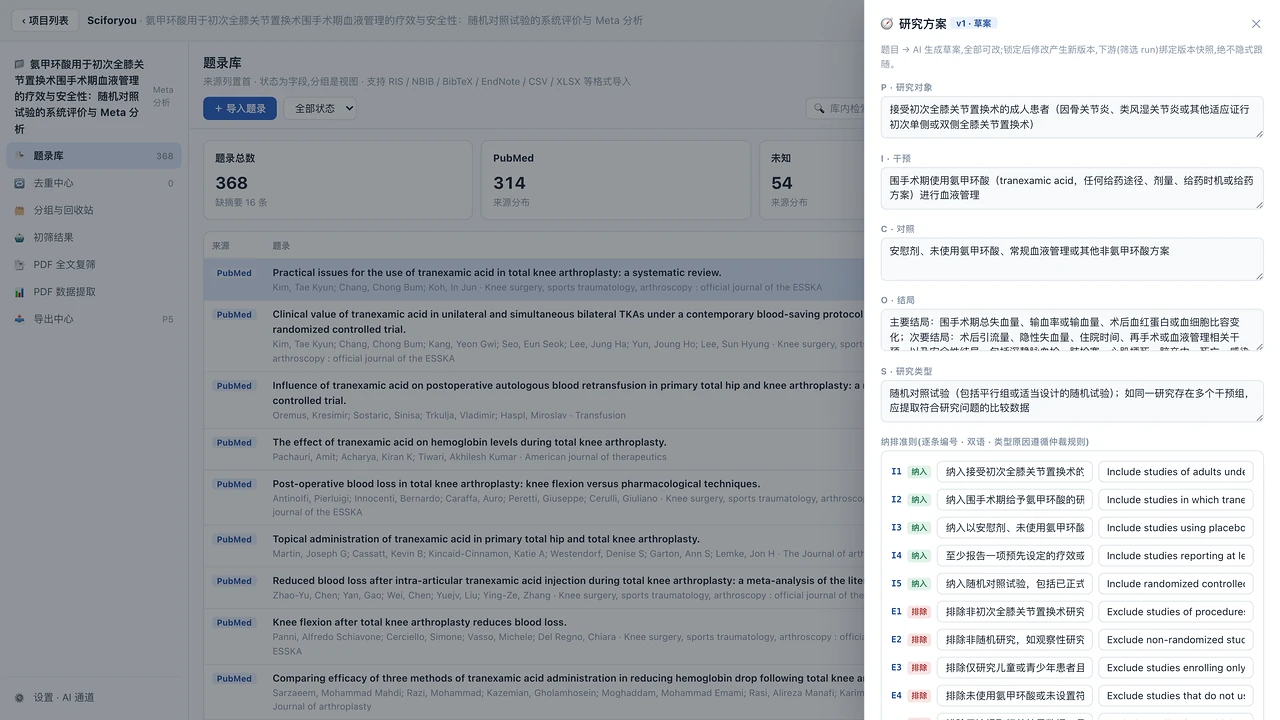Click the 题录总数 368 stat card
This screenshot has height=720, width=1280.
tap(338, 180)
